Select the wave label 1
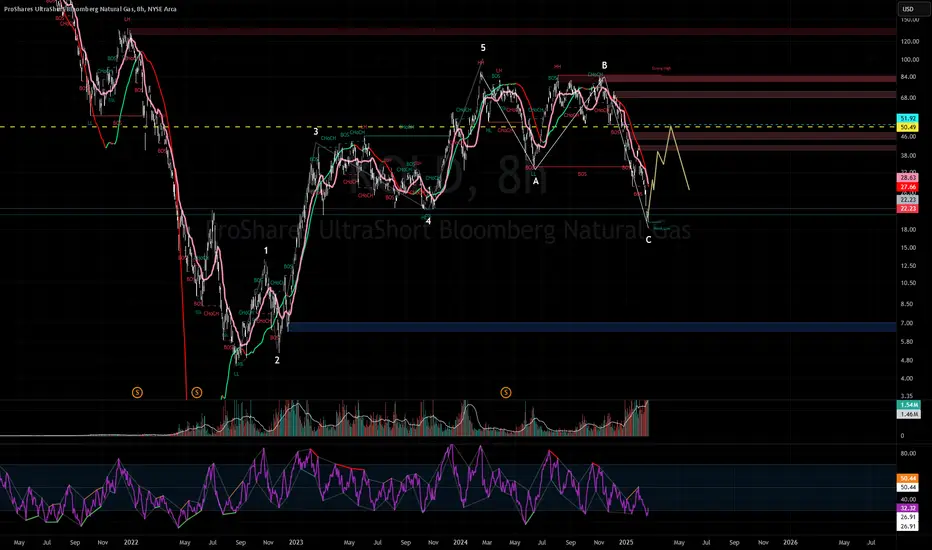Viewport: 932px width, 550px height. point(266,251)
